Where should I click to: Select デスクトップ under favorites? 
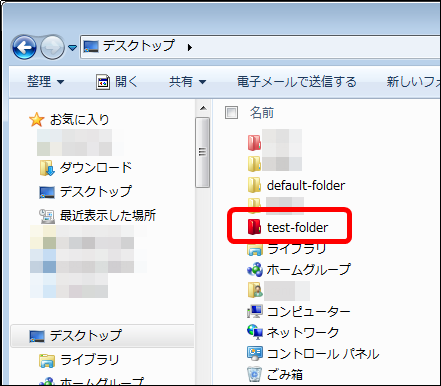pos(96,192)
